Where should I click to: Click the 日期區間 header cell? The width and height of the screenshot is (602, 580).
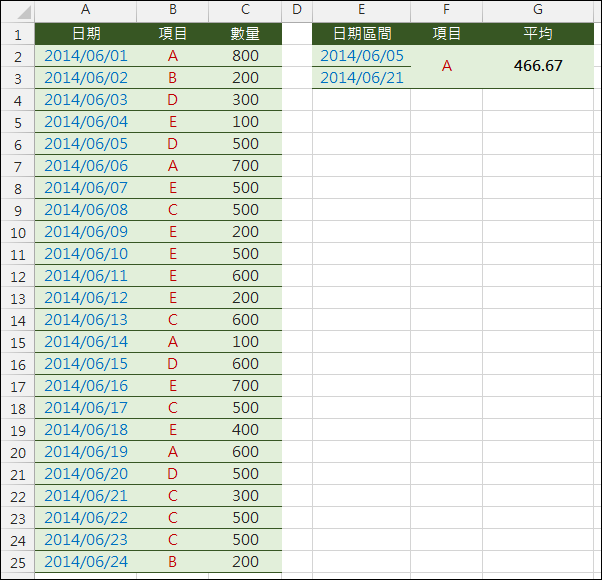point(362,34)
